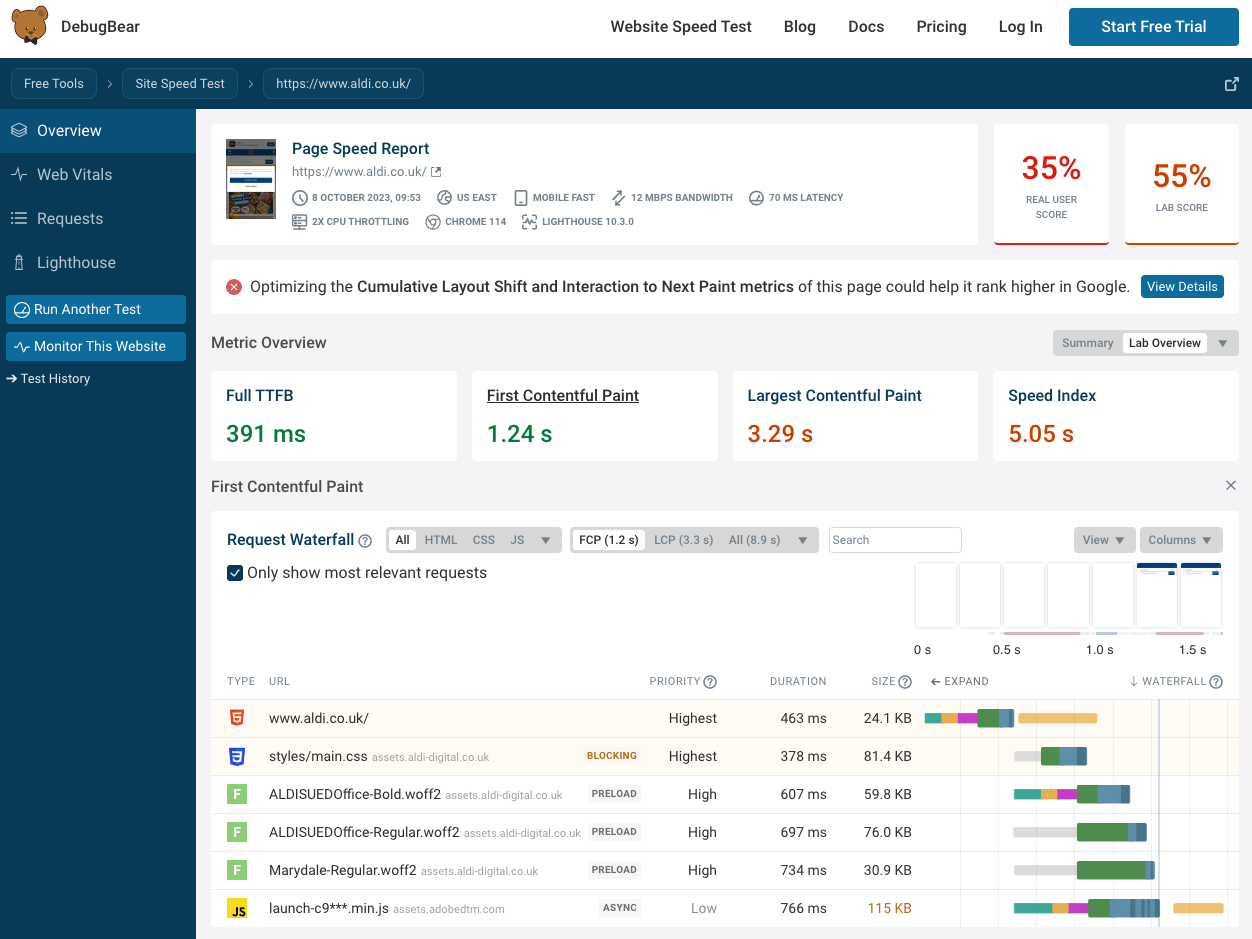Open Test History link

click(x=48, y=379)
